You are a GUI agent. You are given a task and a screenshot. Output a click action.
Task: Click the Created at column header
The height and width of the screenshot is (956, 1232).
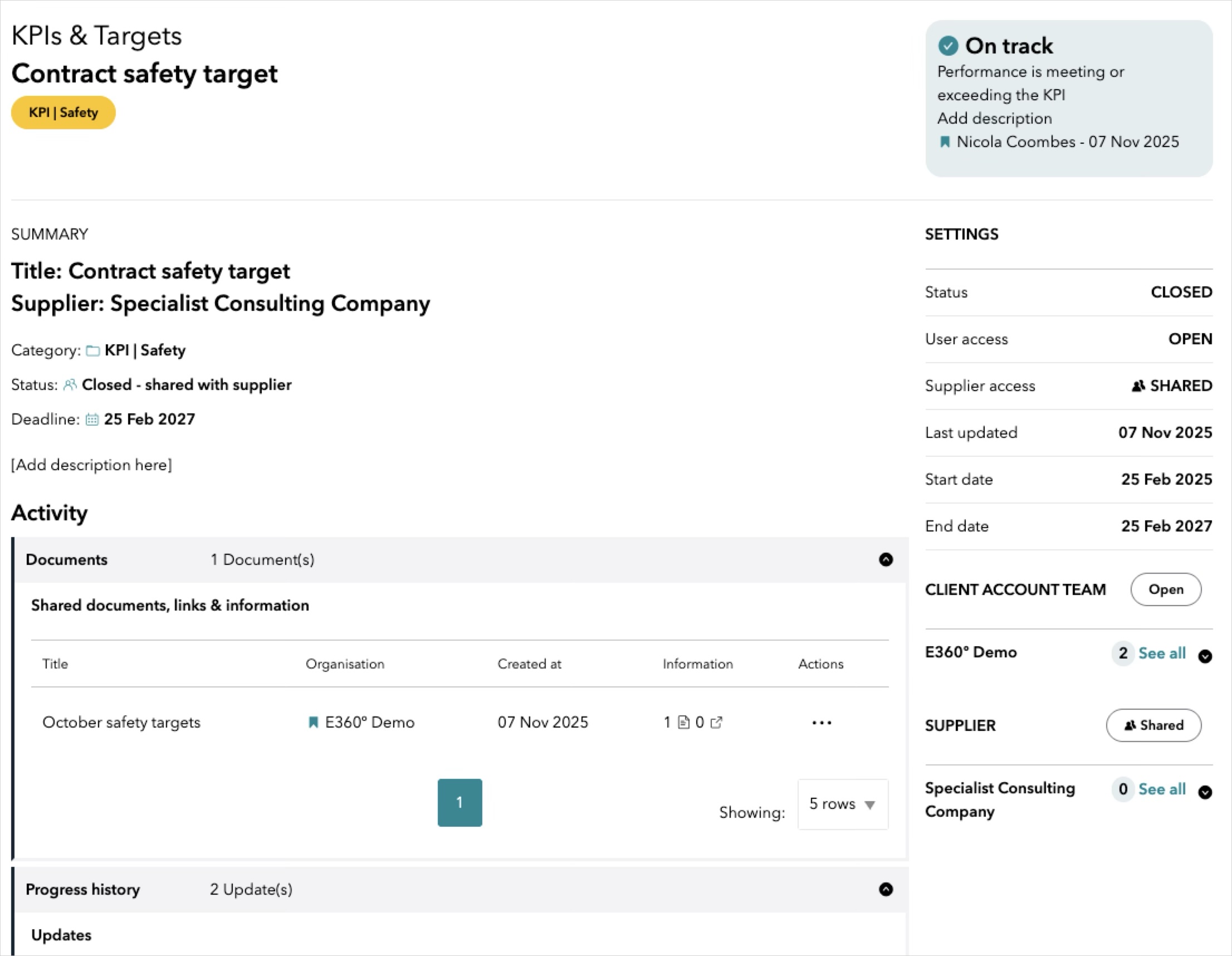(529, 664)
